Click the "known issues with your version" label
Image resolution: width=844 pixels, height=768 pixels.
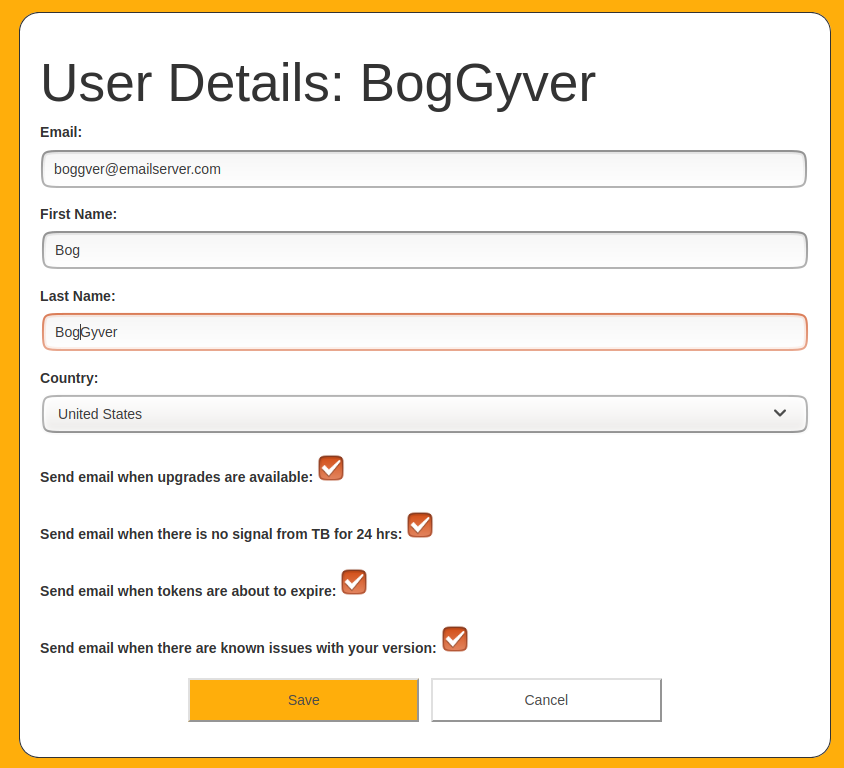pyautogui.click(x=238, y=648)
